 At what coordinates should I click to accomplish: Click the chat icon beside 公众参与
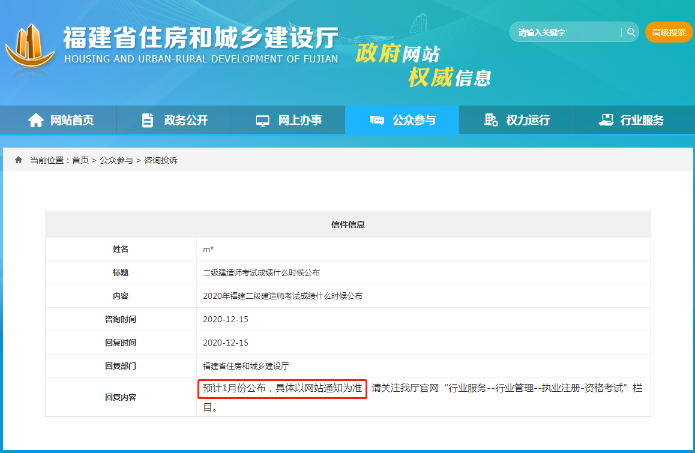point(377,120)
